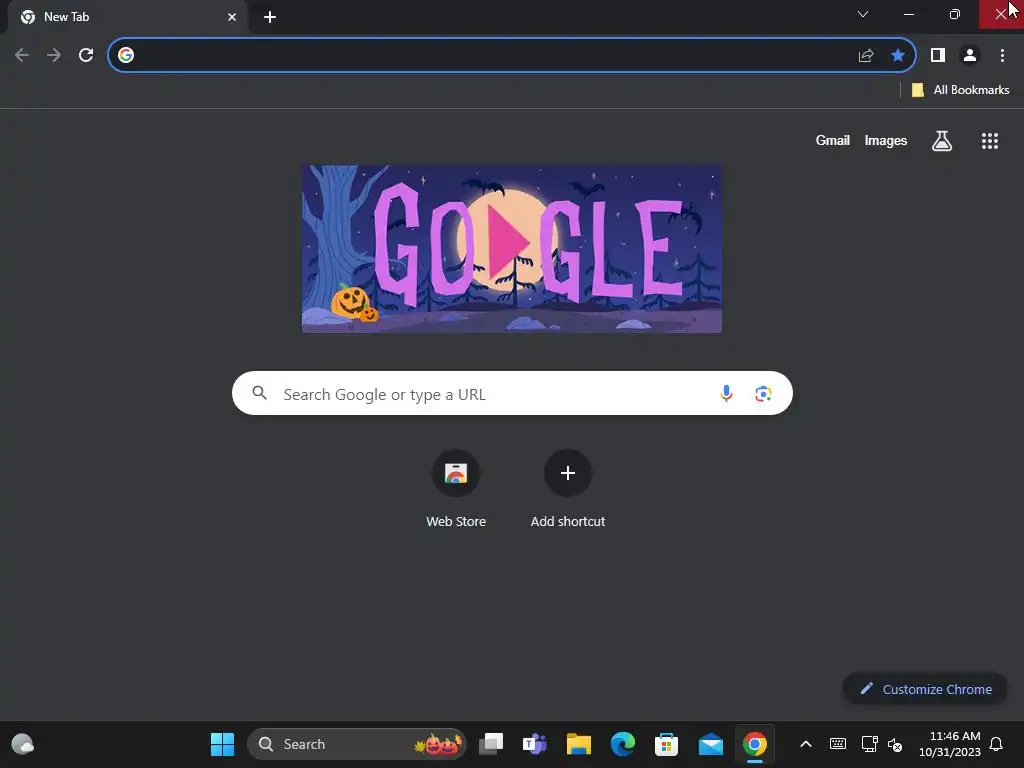The width and height of the screenshot is (1024, 768).
Task: Show hidden system tray icons
Action: 806,744
